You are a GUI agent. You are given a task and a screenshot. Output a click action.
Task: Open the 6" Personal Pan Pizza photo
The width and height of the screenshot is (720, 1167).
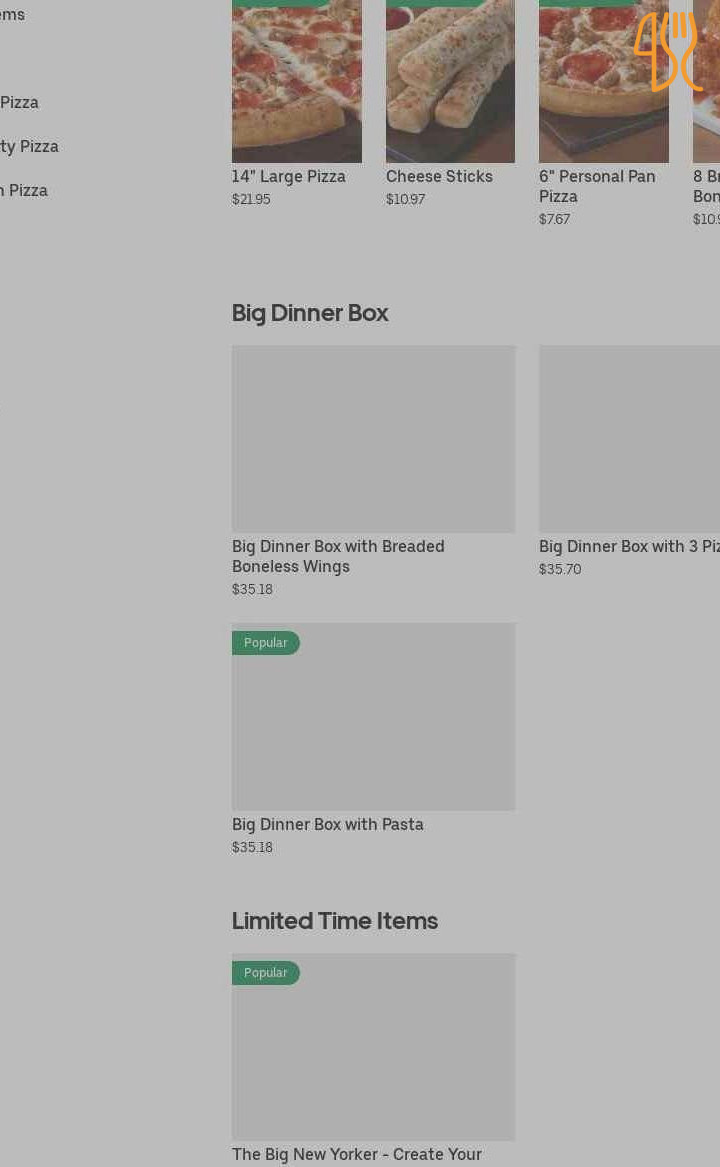point(603,81)
